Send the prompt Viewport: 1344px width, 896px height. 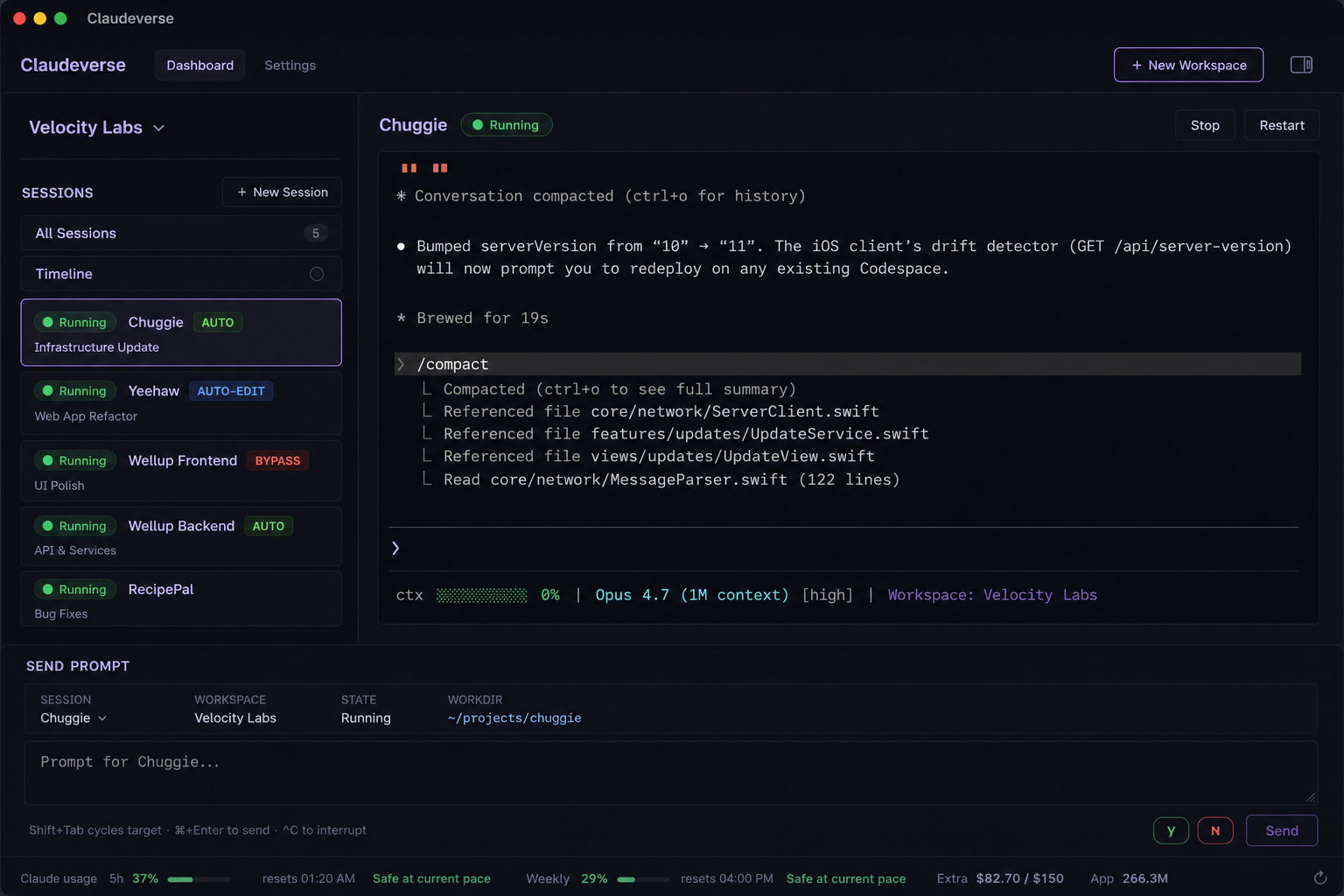point(1282,830)
